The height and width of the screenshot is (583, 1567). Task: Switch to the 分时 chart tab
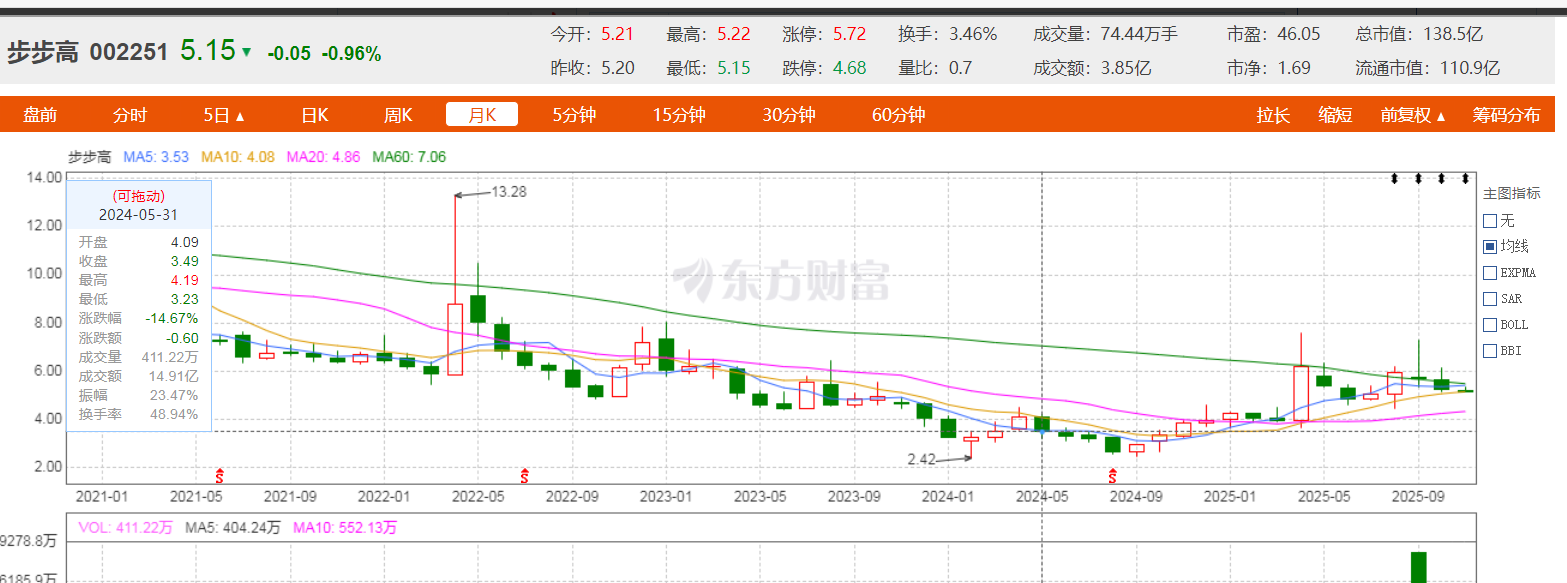[130, 115]
